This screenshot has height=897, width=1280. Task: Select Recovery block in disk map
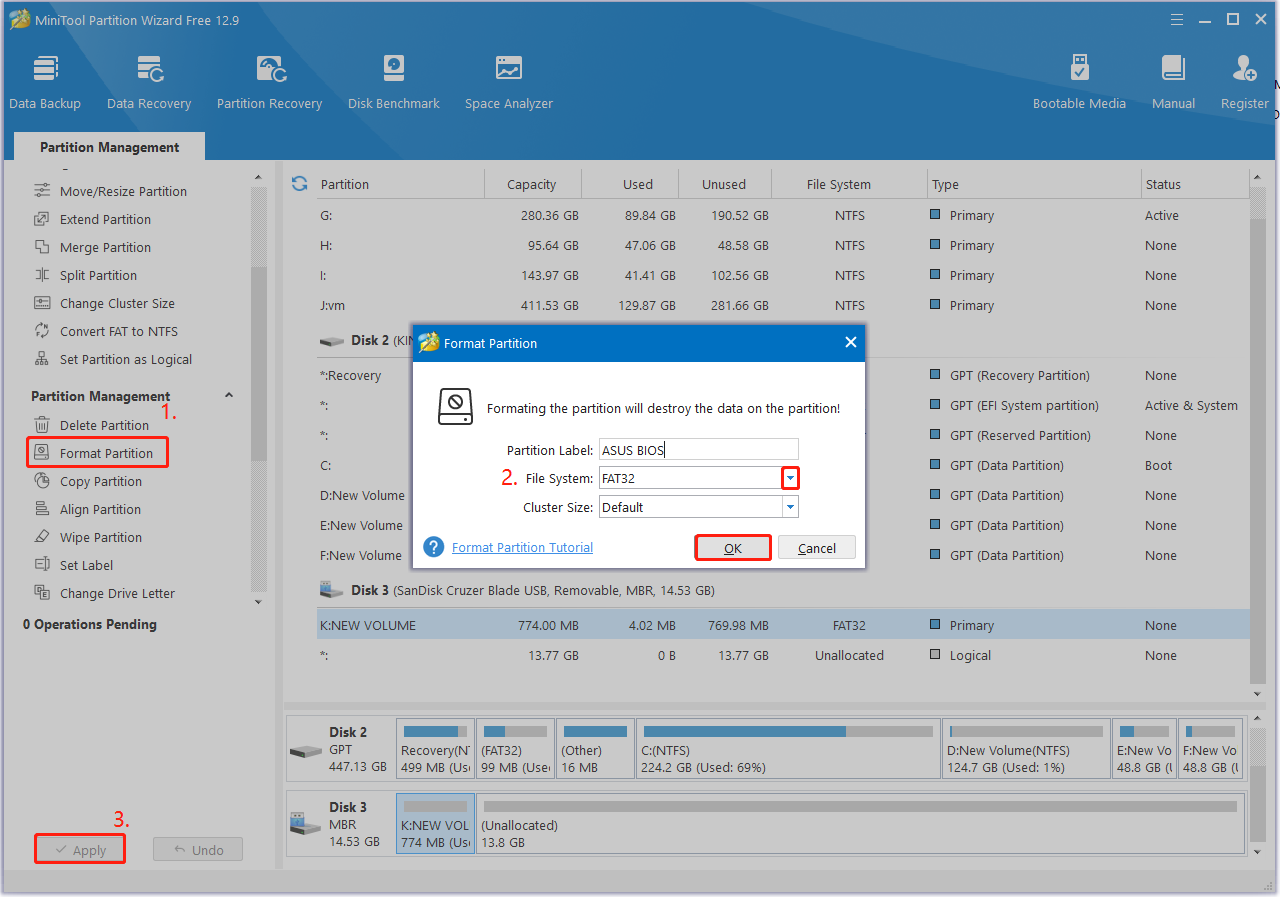(434, 748)
